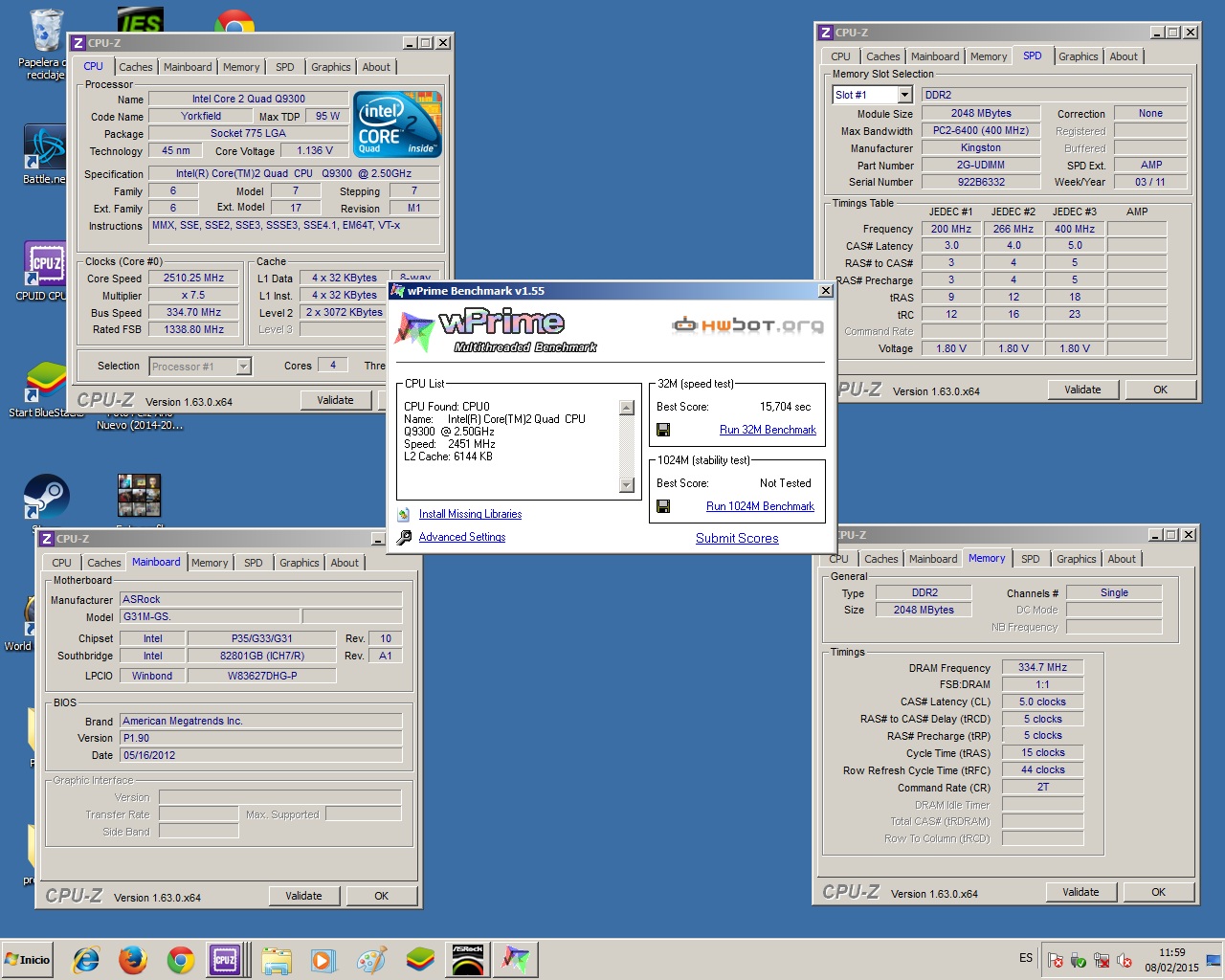Open Caches tab in the Memory window
The width and height of the screenshot is (1225, 980).
pos(880,559)
